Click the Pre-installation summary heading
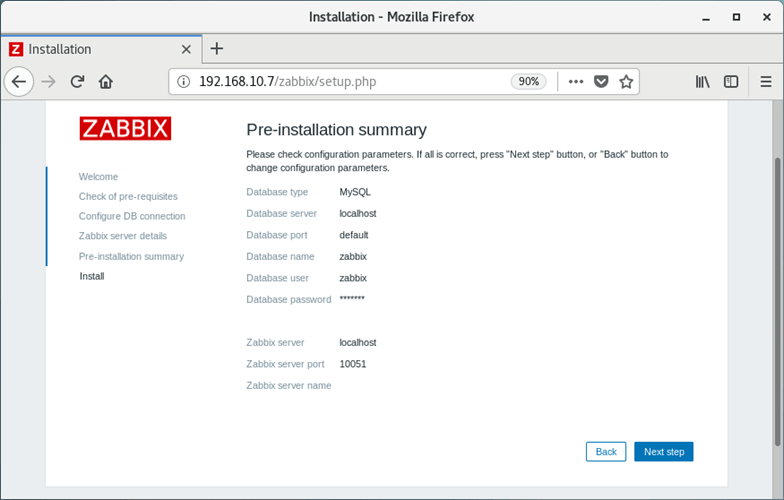Viewport: 784px width, 500px height. (336, 130)
